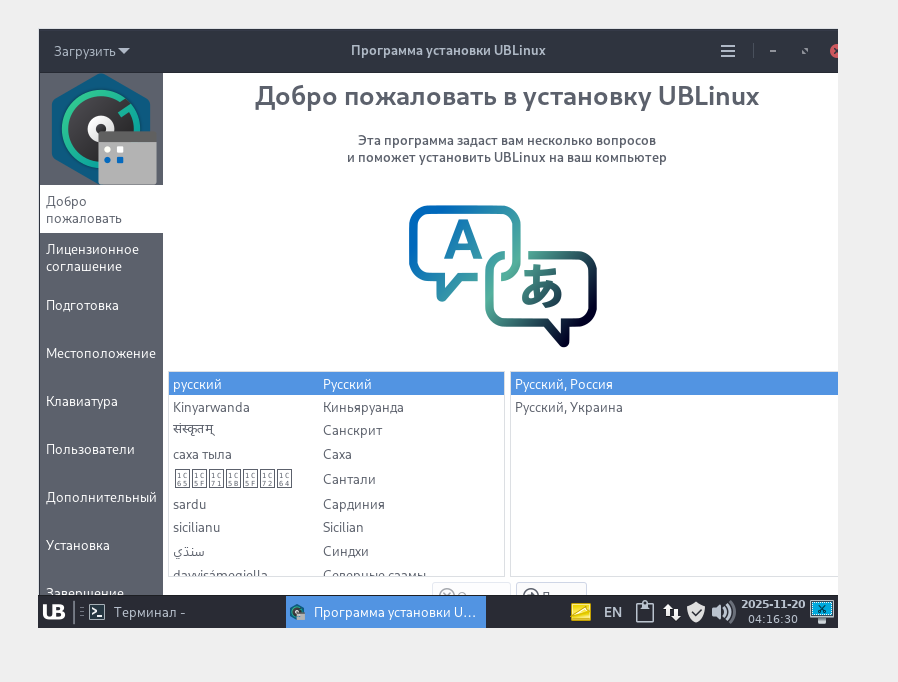Viewport: 898px width, 682px height.
Task: Go to Лицензионное соглашение step
Action: (x=101, y=258)
